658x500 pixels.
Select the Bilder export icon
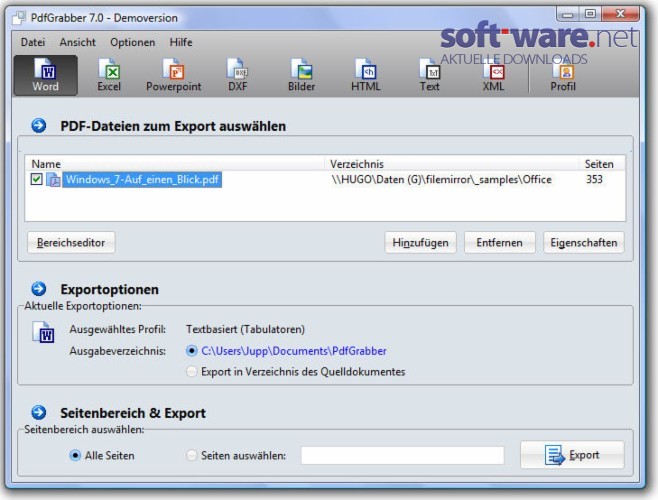pyautogui.click(x=301, y=76)
